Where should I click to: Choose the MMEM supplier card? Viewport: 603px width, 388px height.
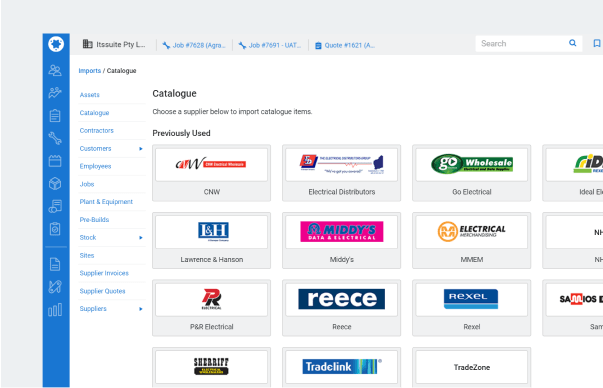(x=471, y=241)
